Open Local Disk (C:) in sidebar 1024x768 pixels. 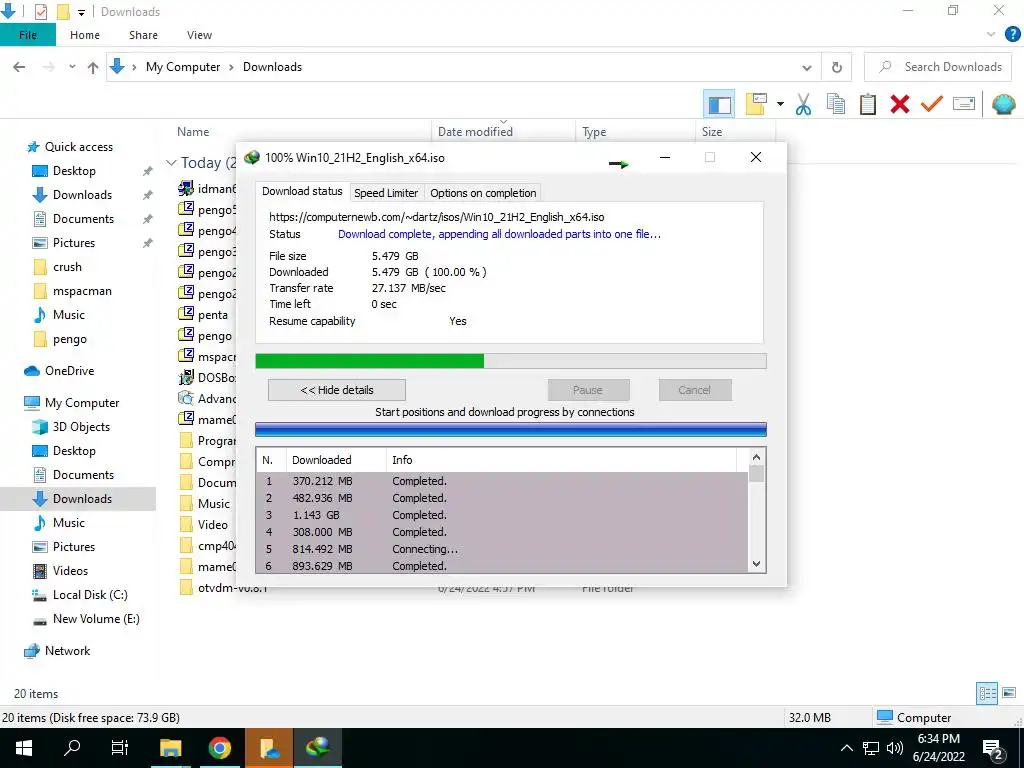tap(90, 595)
